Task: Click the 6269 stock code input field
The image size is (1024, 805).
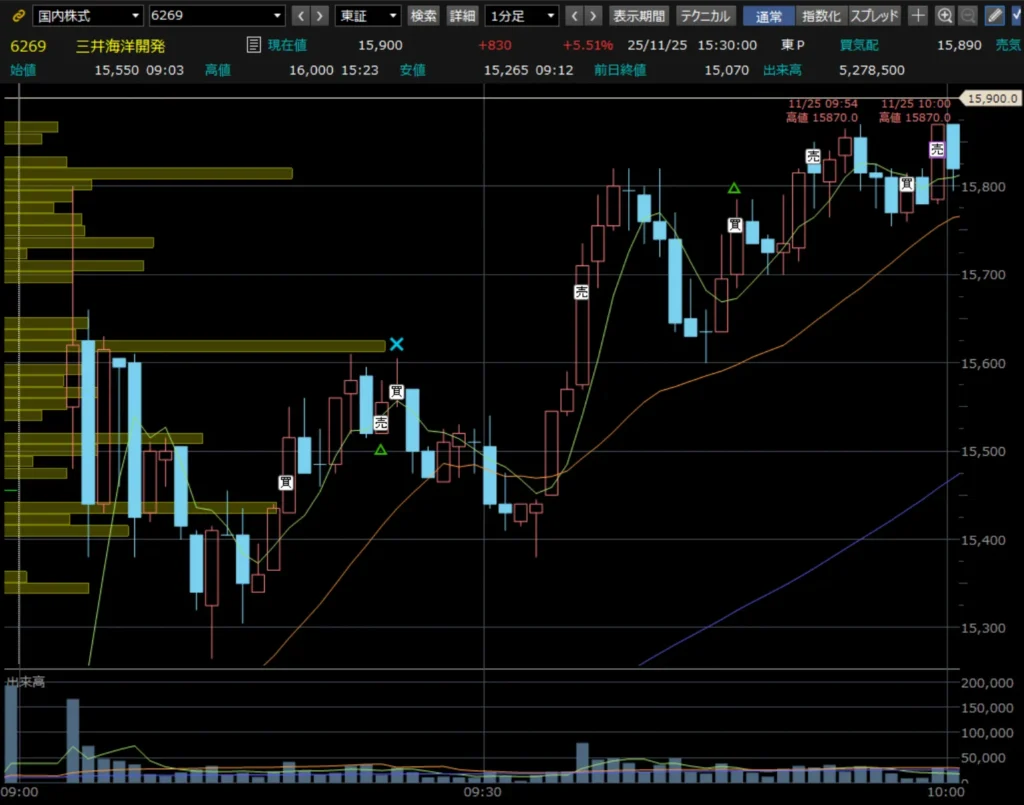Action: tap(216, 16)
